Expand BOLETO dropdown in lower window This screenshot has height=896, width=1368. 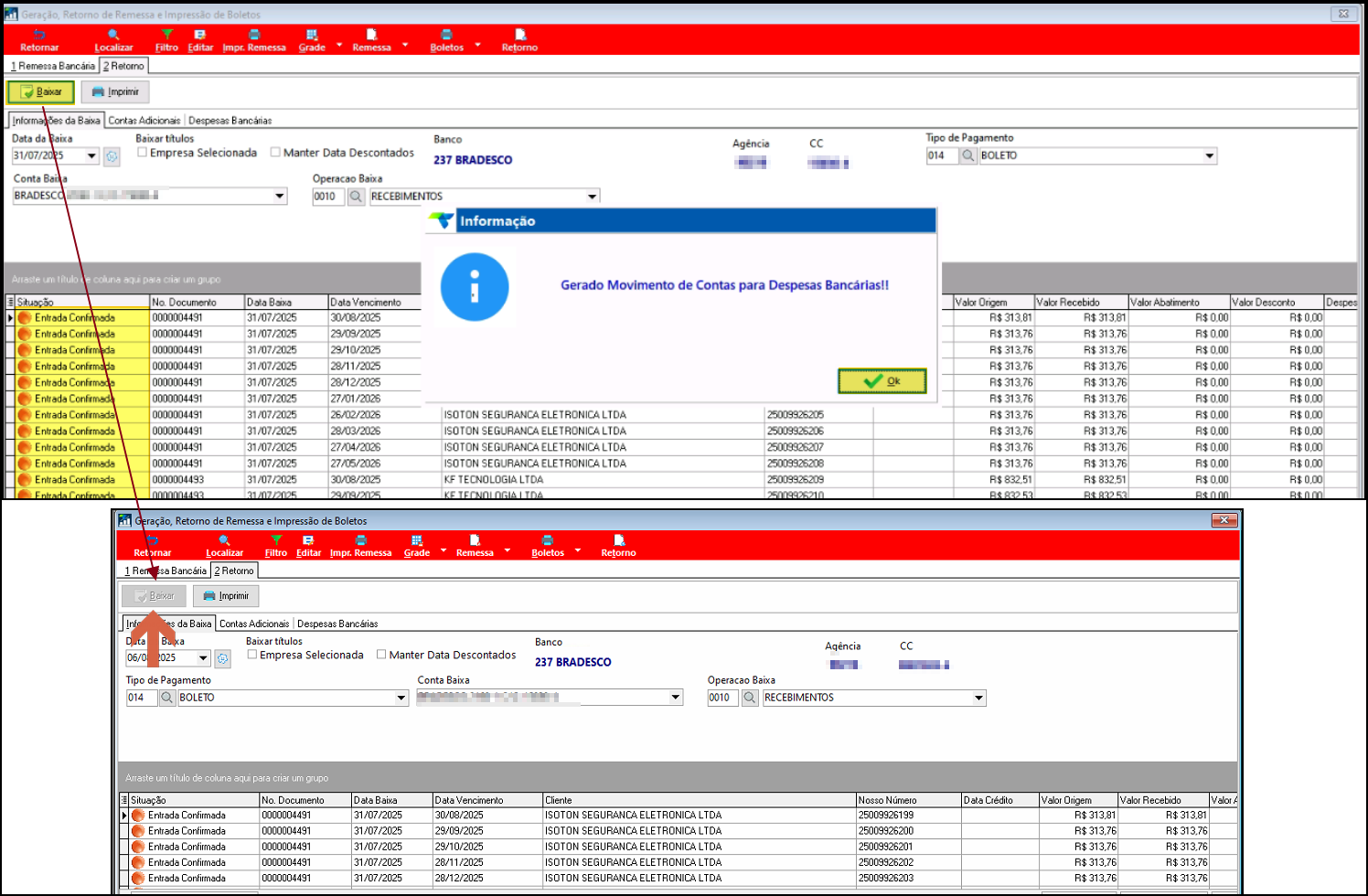(x=401, y=698)
